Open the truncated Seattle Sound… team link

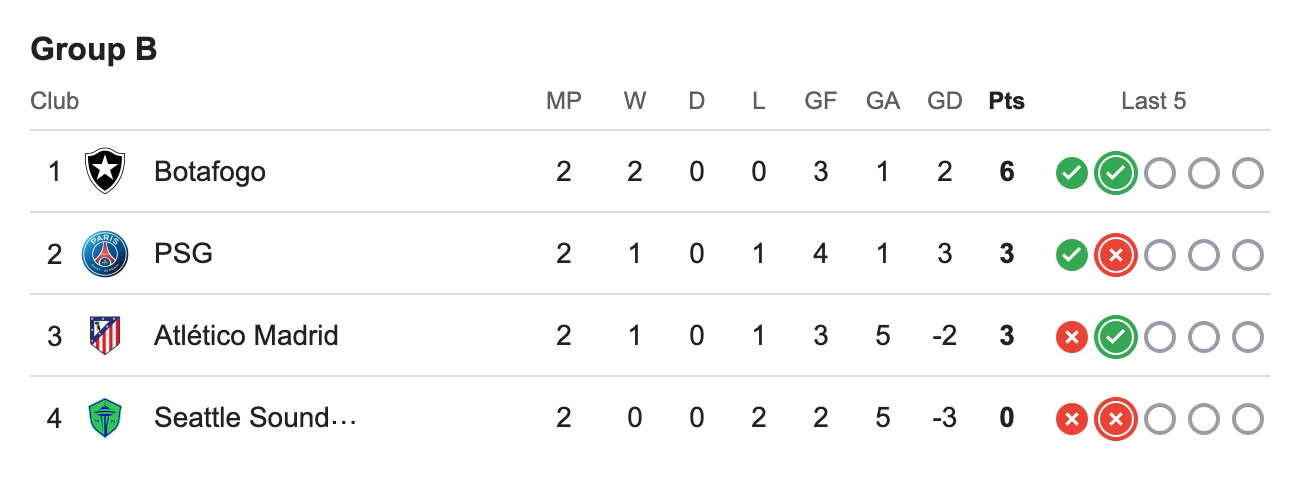point(255,417)
